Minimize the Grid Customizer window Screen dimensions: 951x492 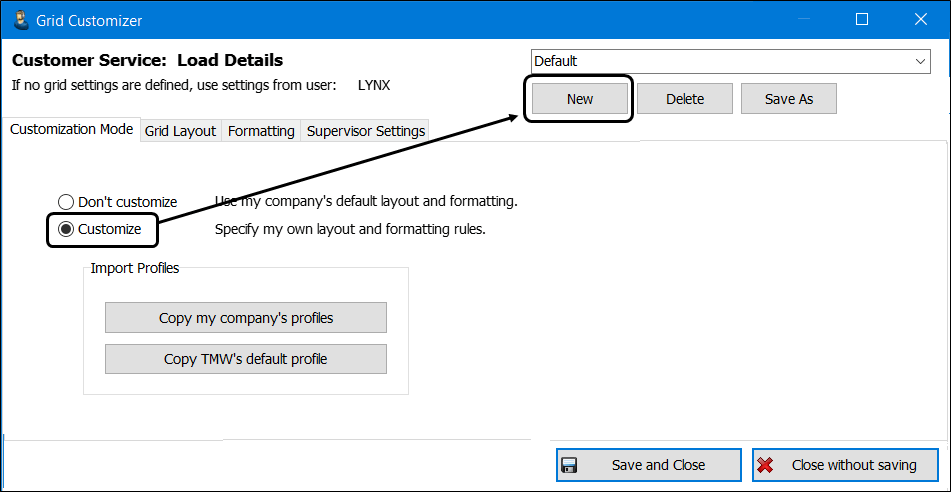point(804,20)
